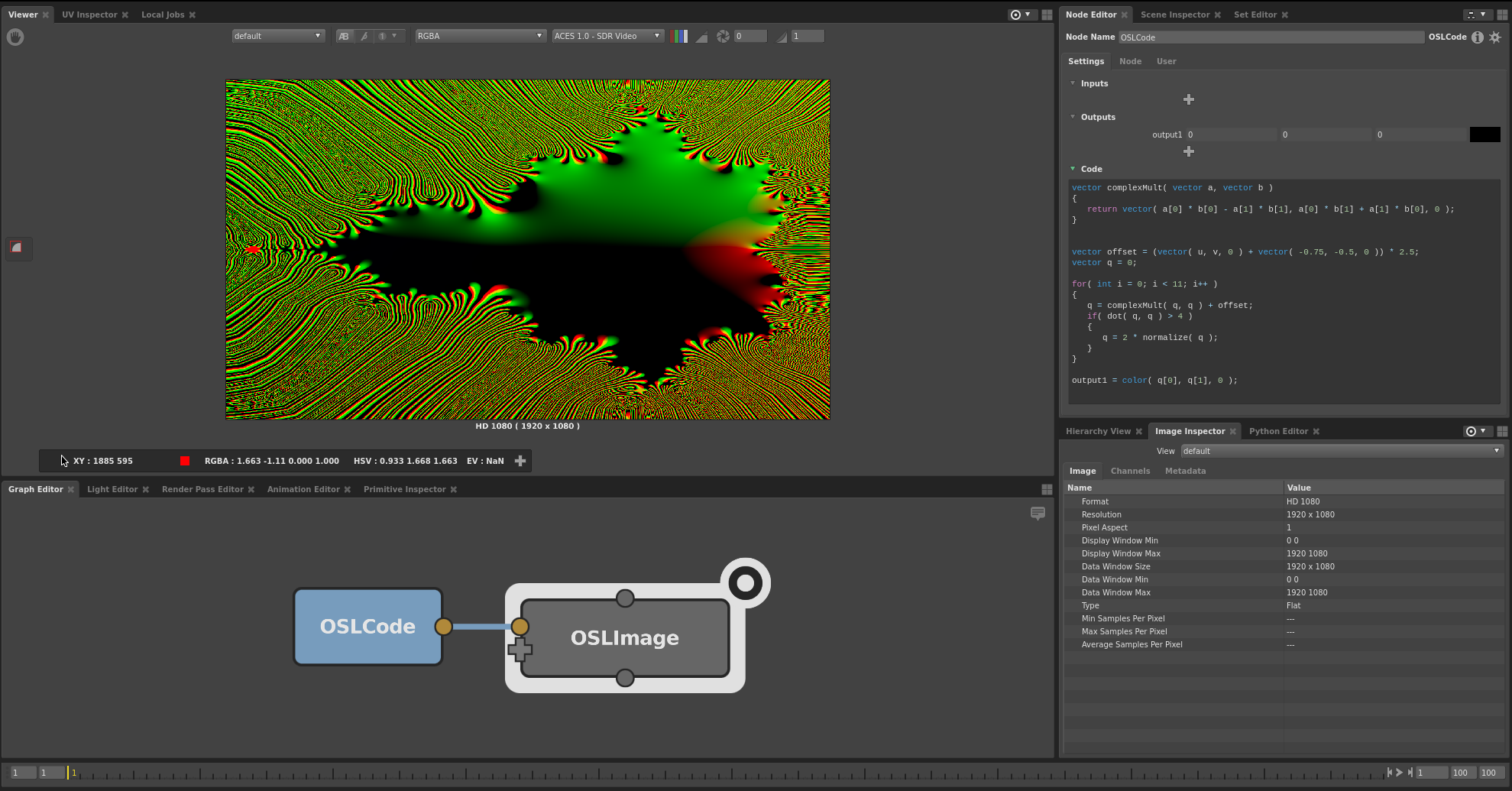This screenshot has height=791, width=1512.
Task: Select the OSLCode node in graph
Action: coord(367,626)
